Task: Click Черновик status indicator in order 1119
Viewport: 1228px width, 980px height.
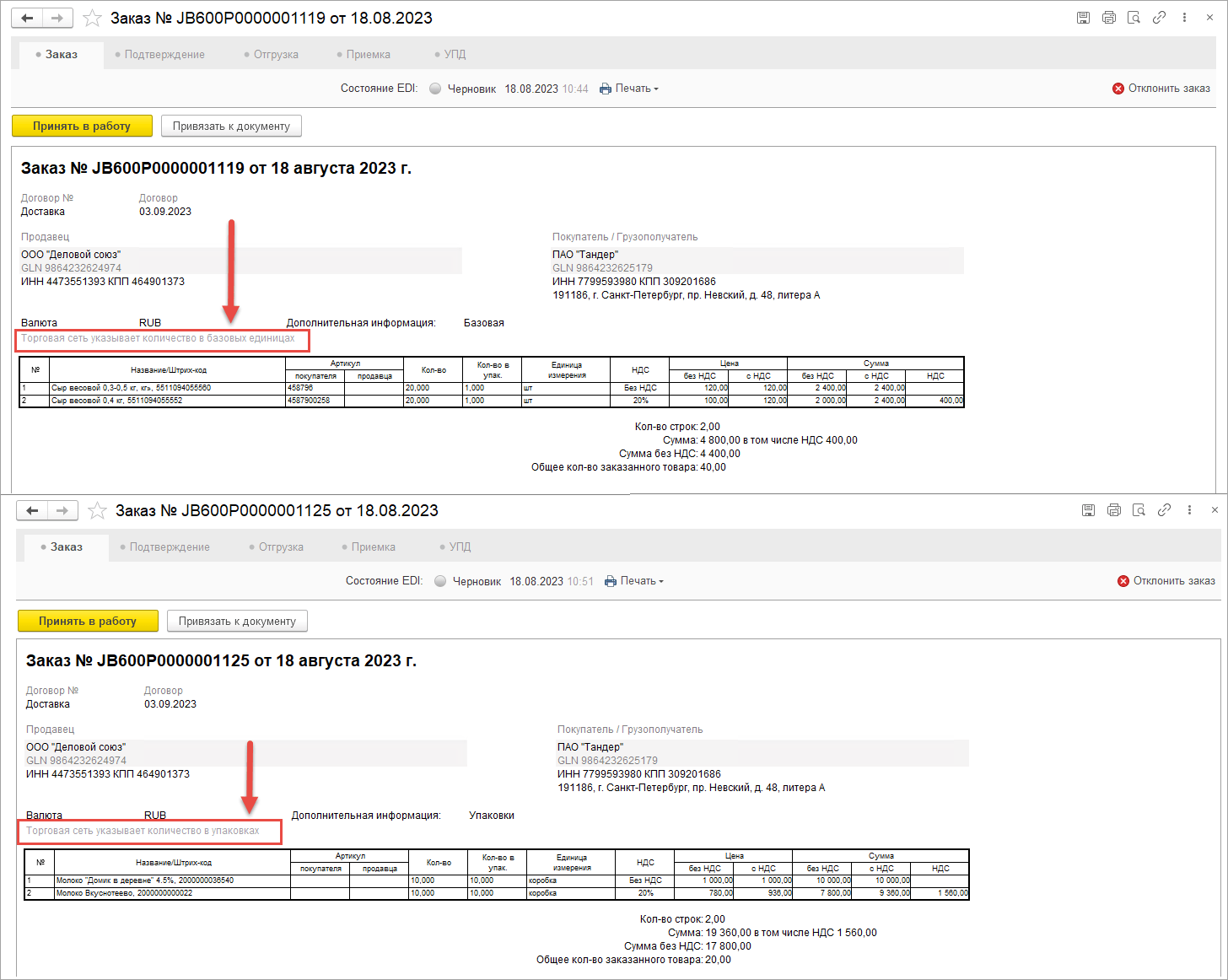Action: (462, 89)
